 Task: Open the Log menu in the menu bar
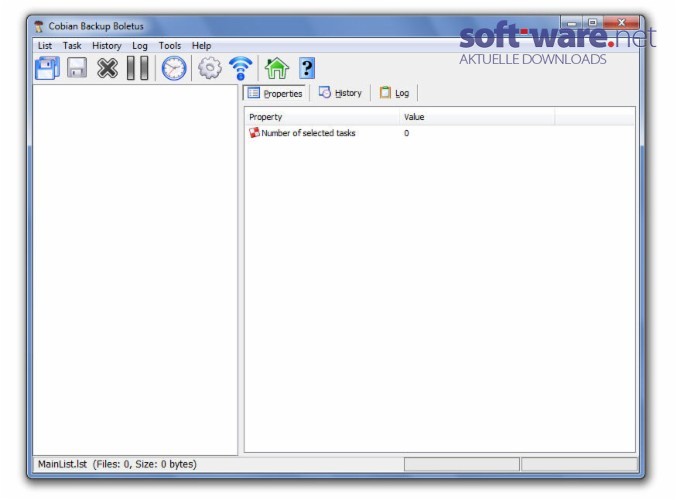(140, 46)
